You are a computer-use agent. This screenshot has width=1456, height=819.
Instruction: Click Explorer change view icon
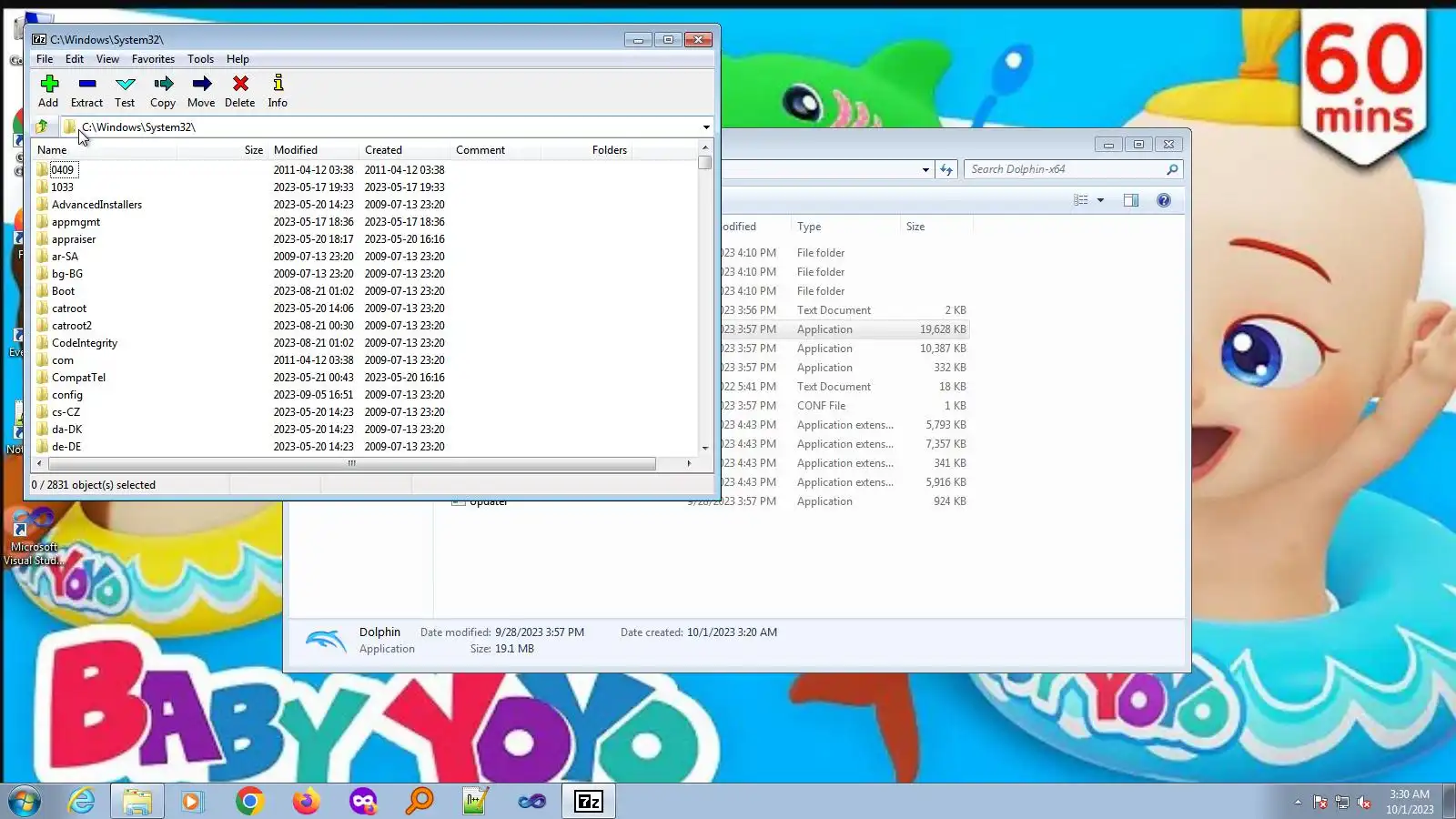coord(1081,200)
